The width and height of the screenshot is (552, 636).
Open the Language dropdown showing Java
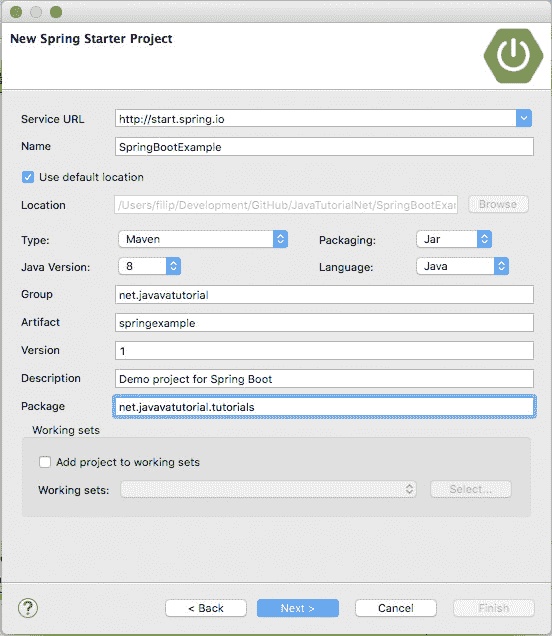point(462,266)
